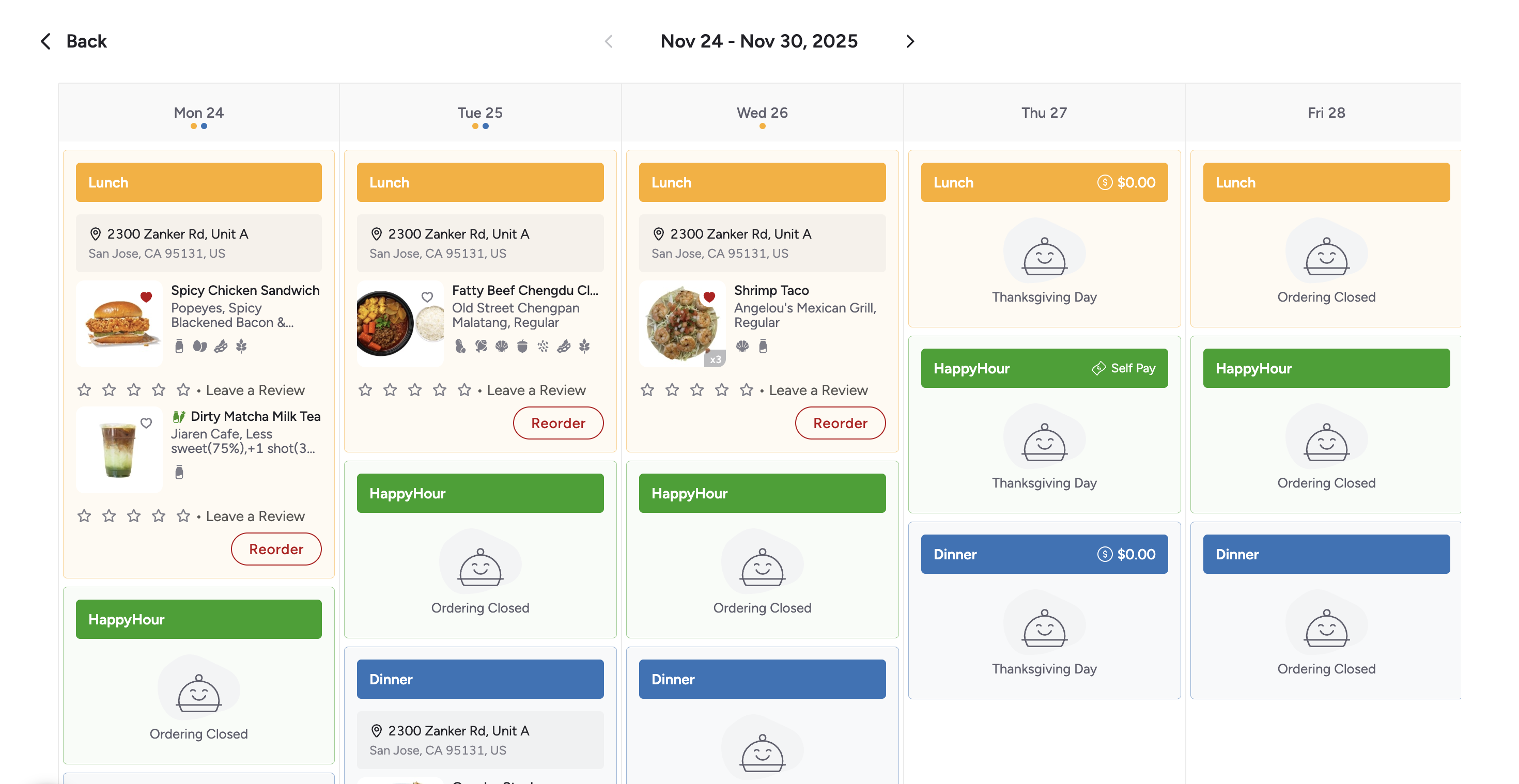Click location pin on Monday lunch address
Image resolution: width=1519 pixels, height=784 pixels.
tap(95, 234)
